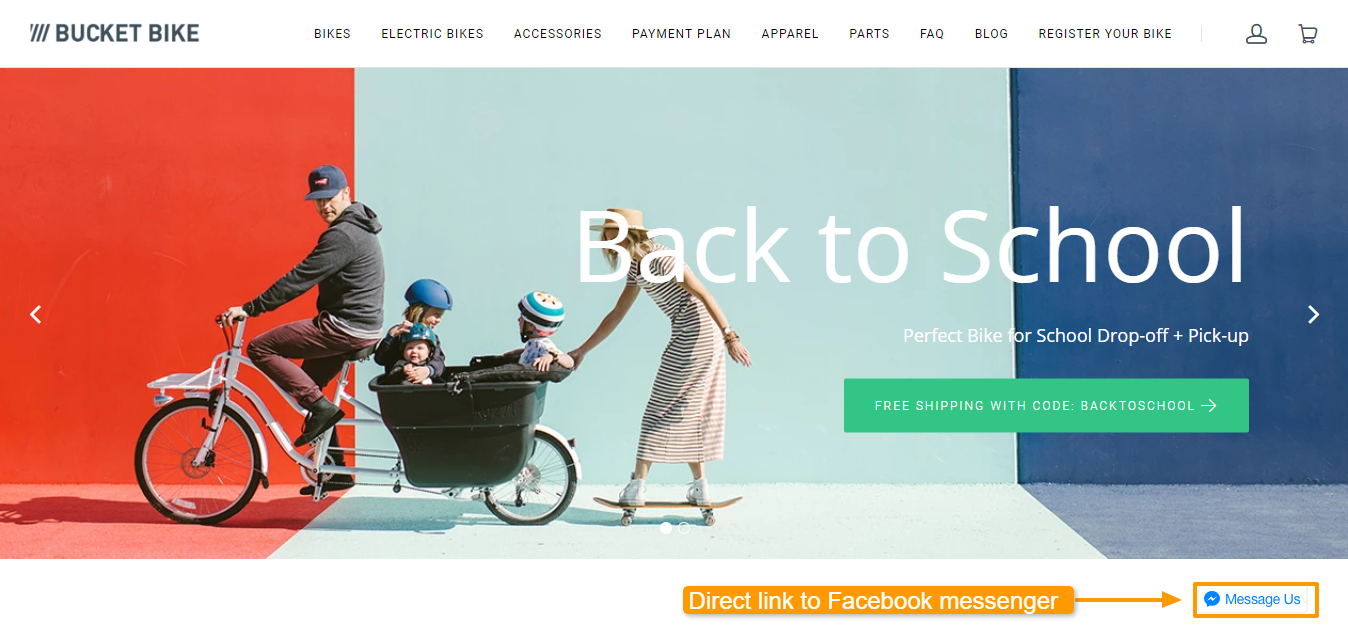Click the Free Shipping BACKTOSCHOOL button
This screenshot has width=1348, height=626.
(1046, 405)
